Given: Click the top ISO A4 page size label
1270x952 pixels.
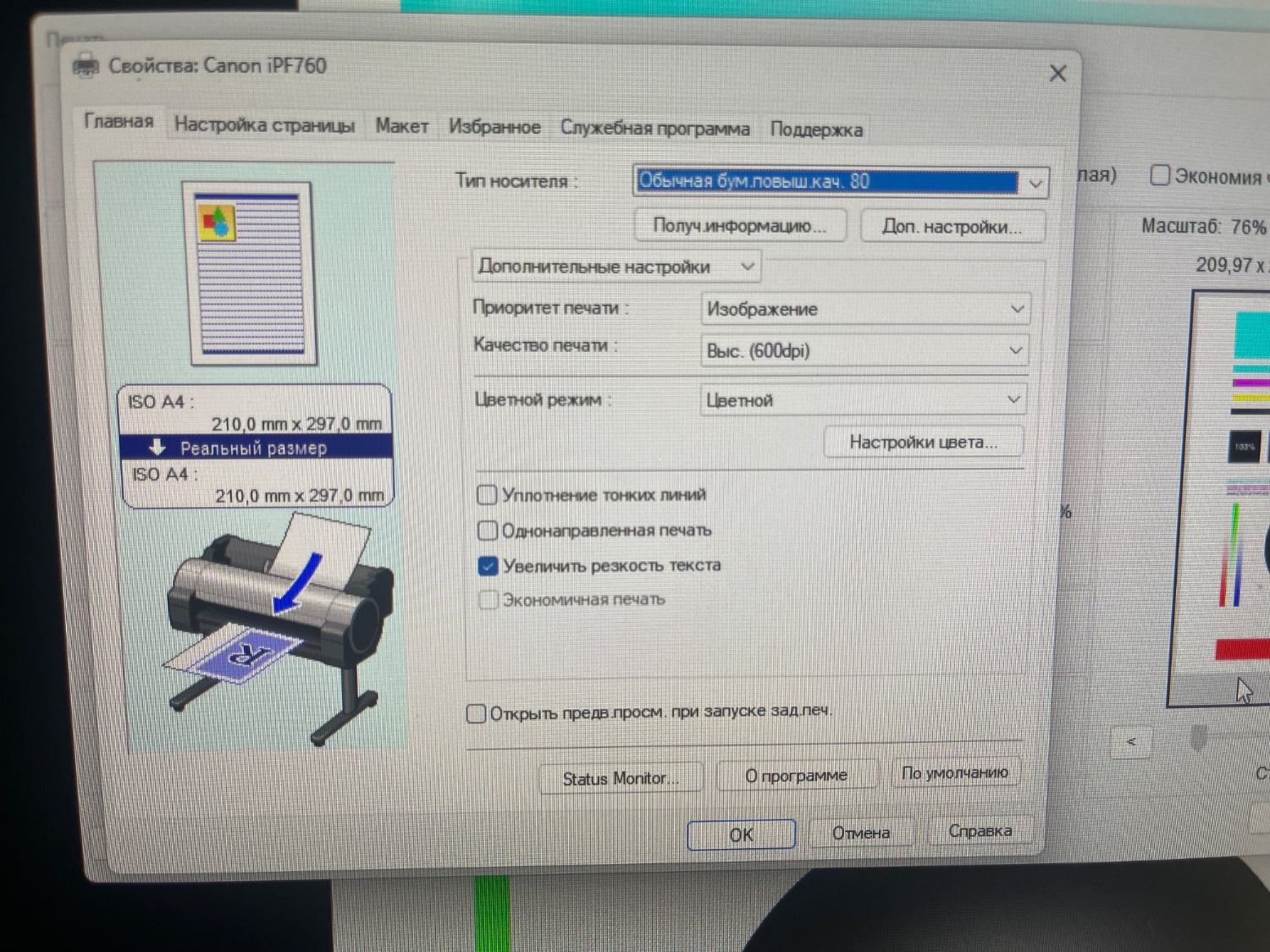Looking at the screenshot, I should pyautogui.click(x=161, y=402).
